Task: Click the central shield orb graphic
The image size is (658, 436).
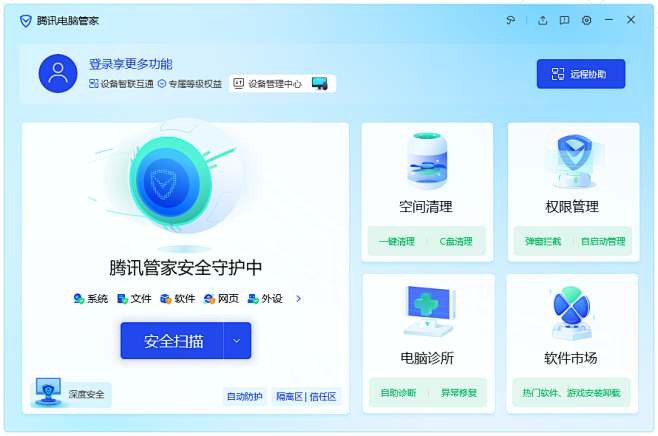Action: [x=170, y=183]
